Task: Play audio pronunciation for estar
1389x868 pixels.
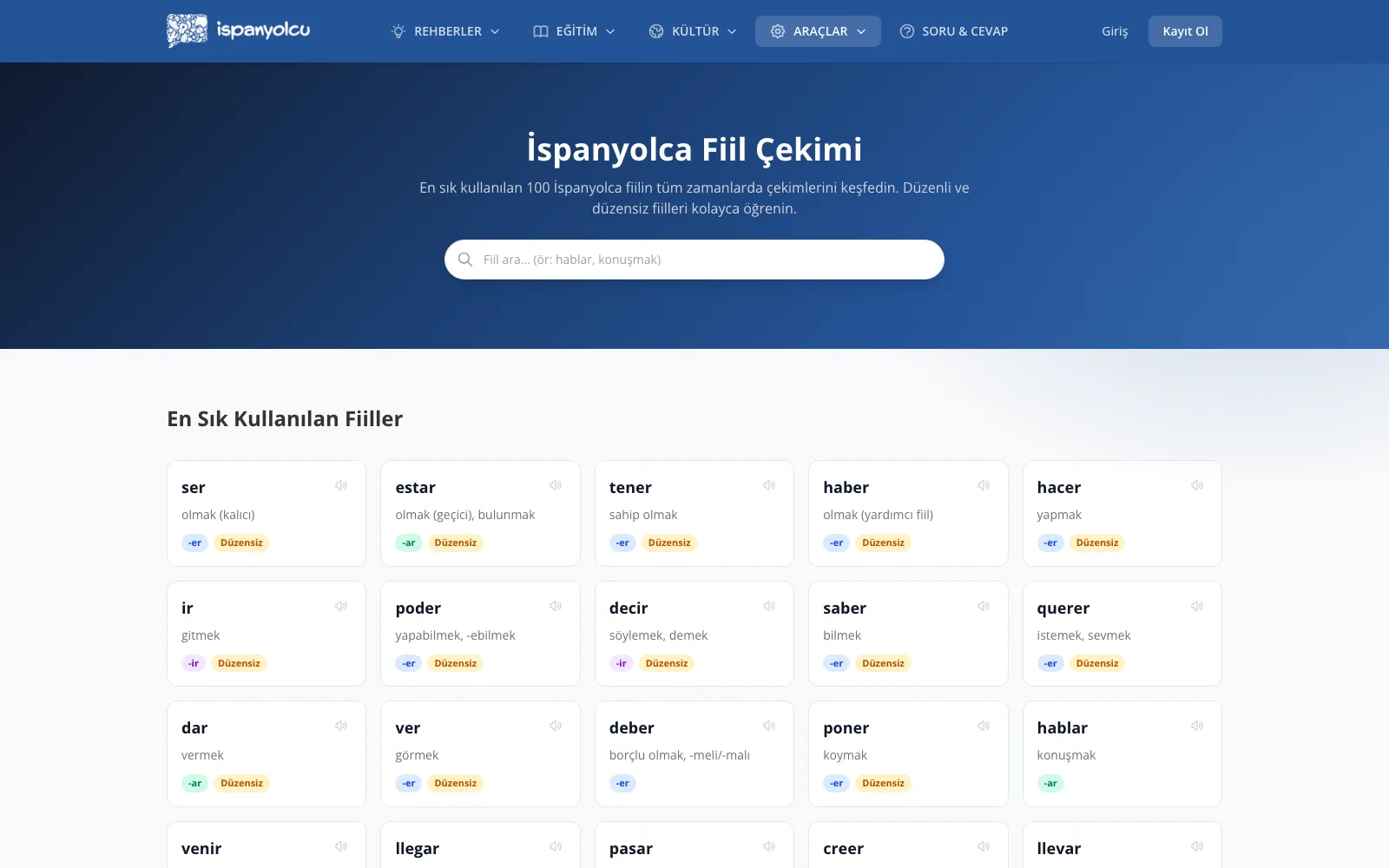Action: coord(556,485)
